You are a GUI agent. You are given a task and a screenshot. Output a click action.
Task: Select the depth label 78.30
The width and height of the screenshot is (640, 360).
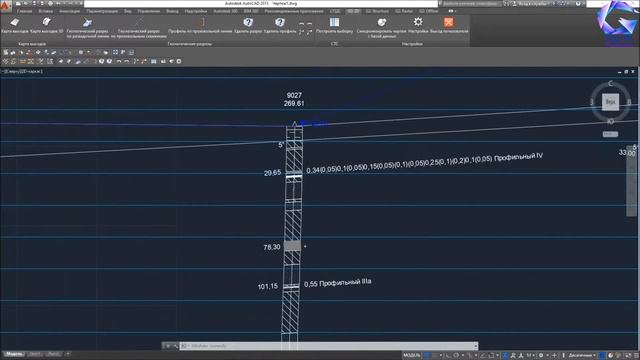272,247
